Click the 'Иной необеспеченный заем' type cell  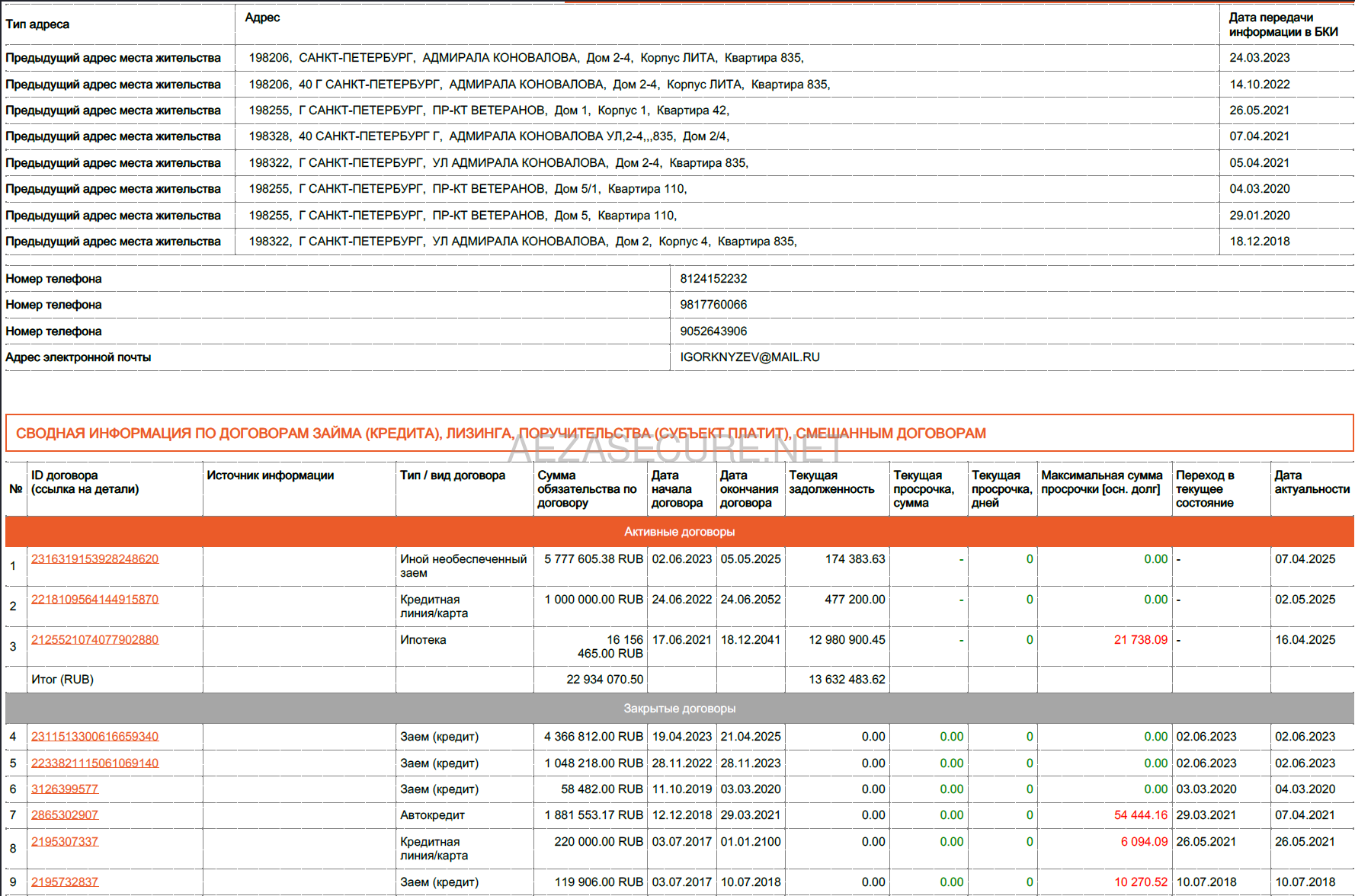tap(463, 566)
